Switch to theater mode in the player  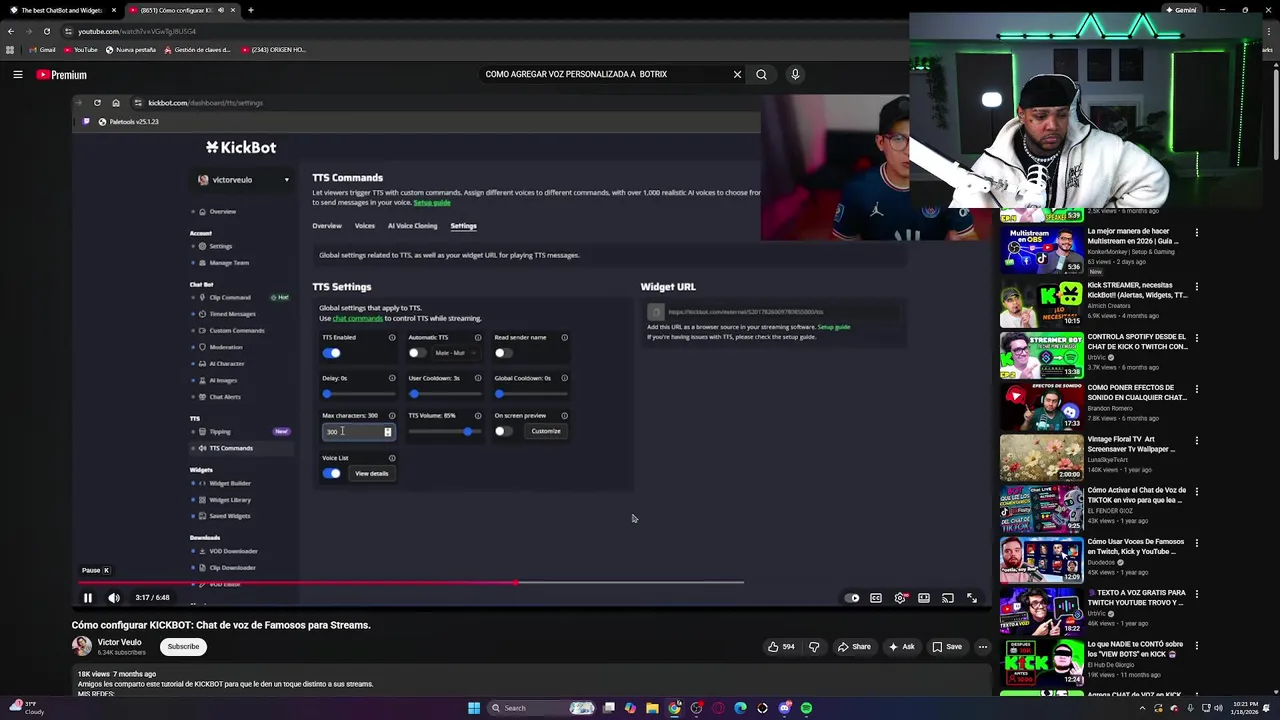pyautogui.click(x=924, y=598)
